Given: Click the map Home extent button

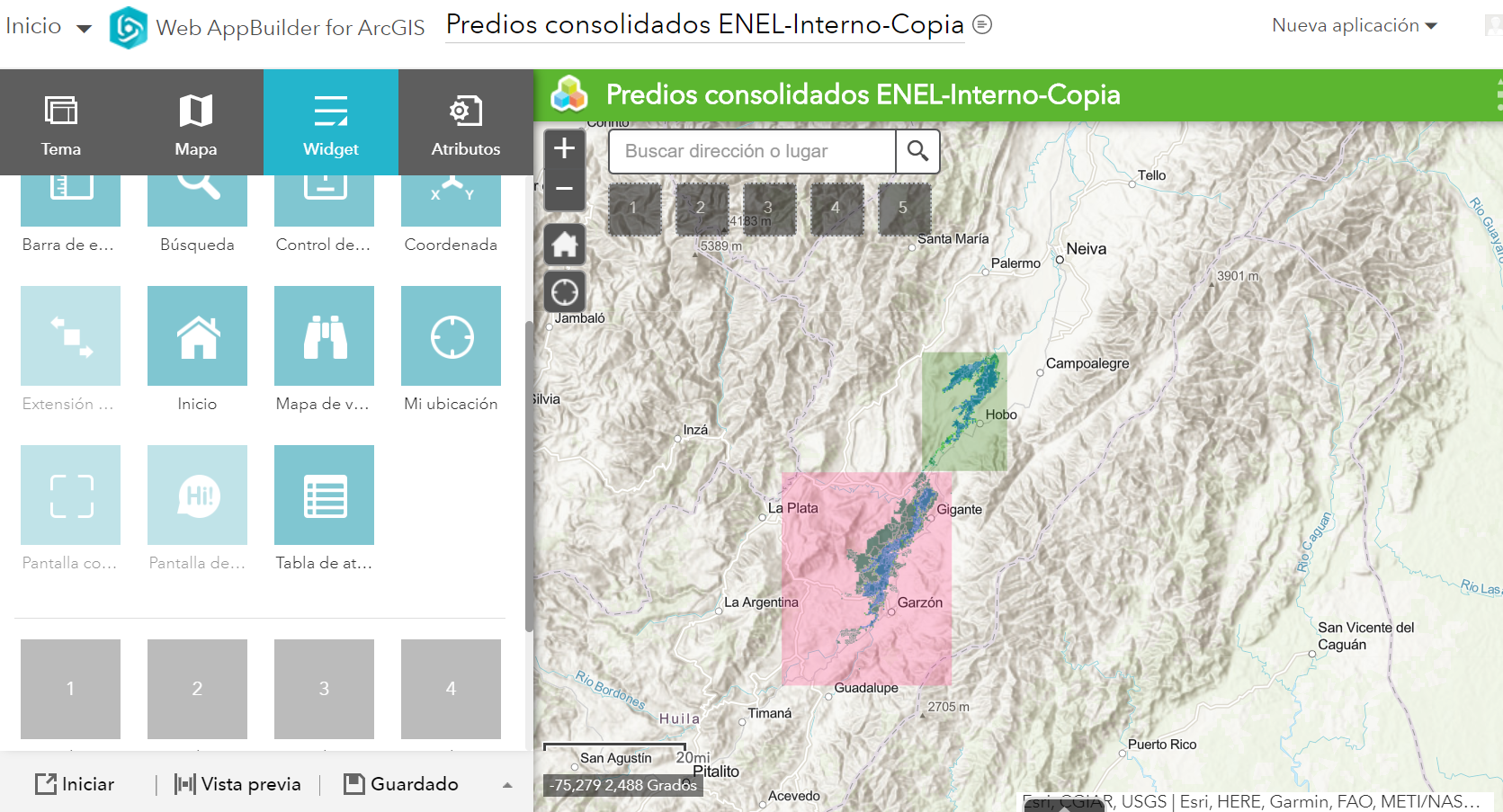Looking at the screenshot, I should (x=564, y=245).
